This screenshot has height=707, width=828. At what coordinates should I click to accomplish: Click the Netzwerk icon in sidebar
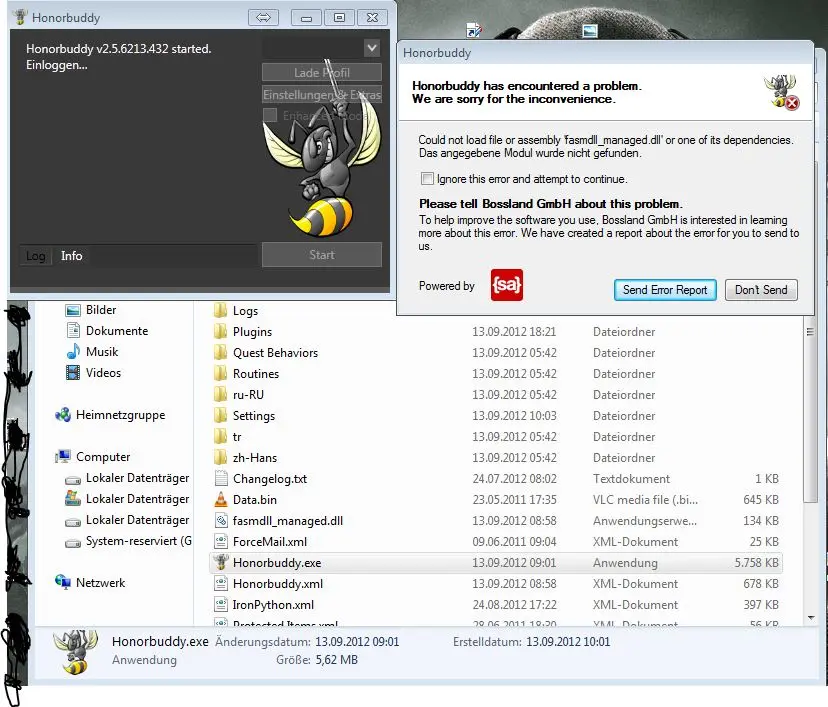coord(63,582)
